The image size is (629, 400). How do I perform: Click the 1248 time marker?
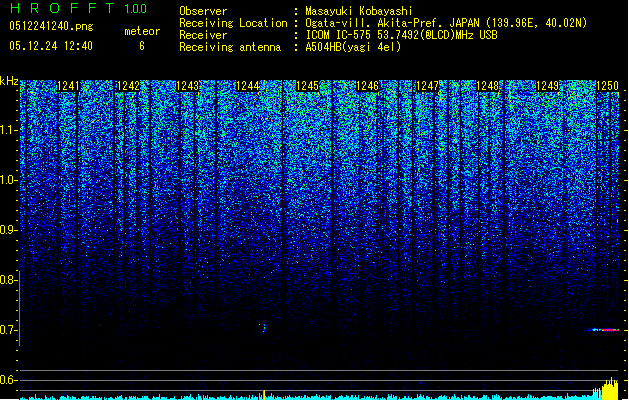click(487, 86)
